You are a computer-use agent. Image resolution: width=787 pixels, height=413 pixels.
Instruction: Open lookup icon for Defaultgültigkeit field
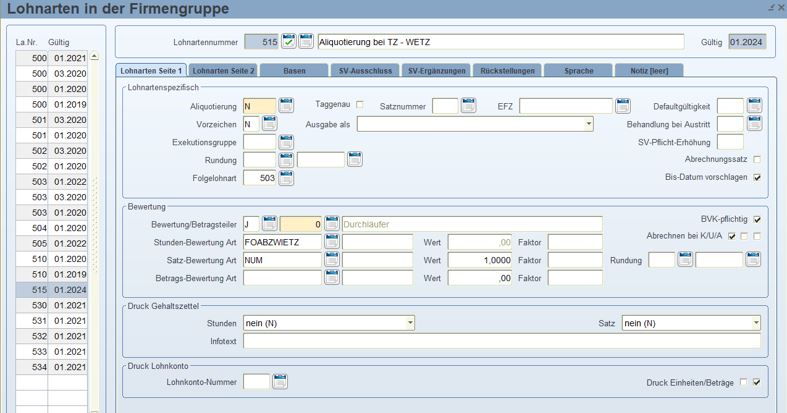pos(754,105)
